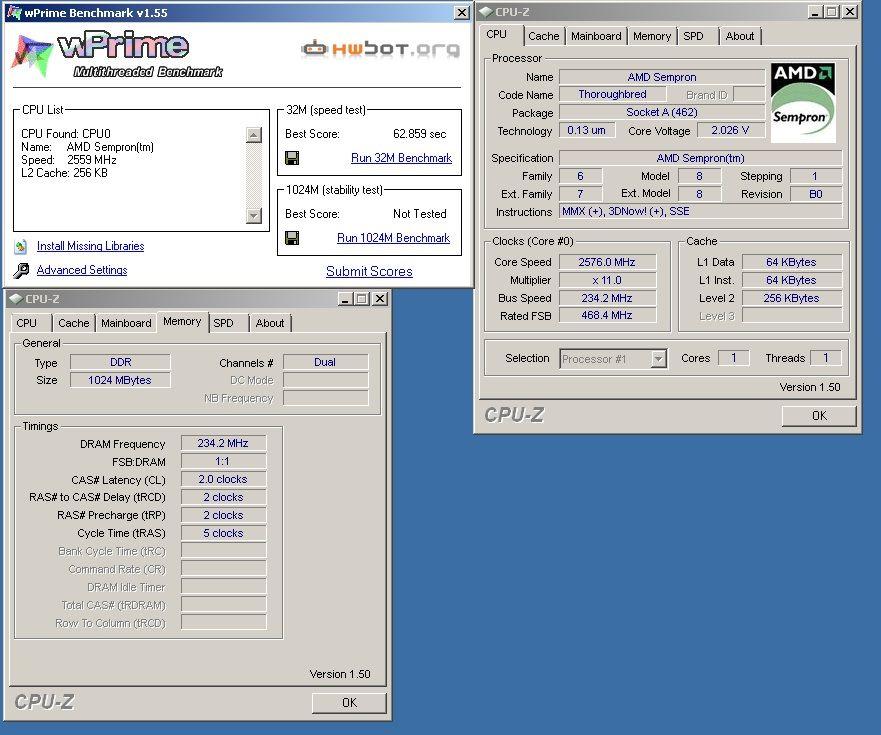Switch to About tab in right CPU-Z window

739,36
